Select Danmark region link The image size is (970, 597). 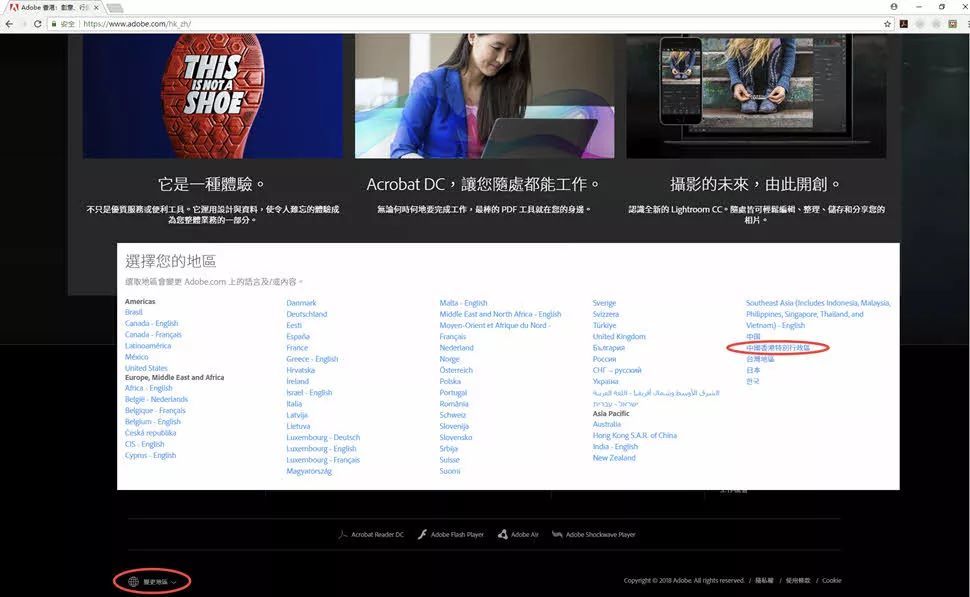(301, 303)
